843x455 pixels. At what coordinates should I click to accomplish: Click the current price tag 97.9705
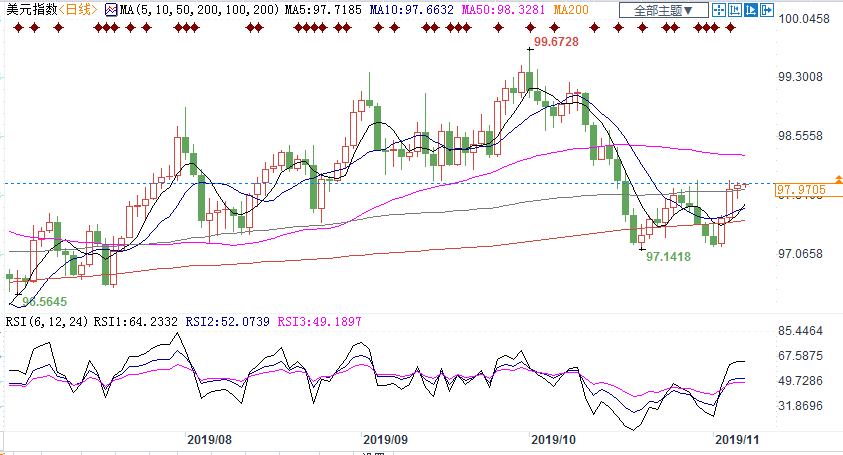tap(800, 189)
